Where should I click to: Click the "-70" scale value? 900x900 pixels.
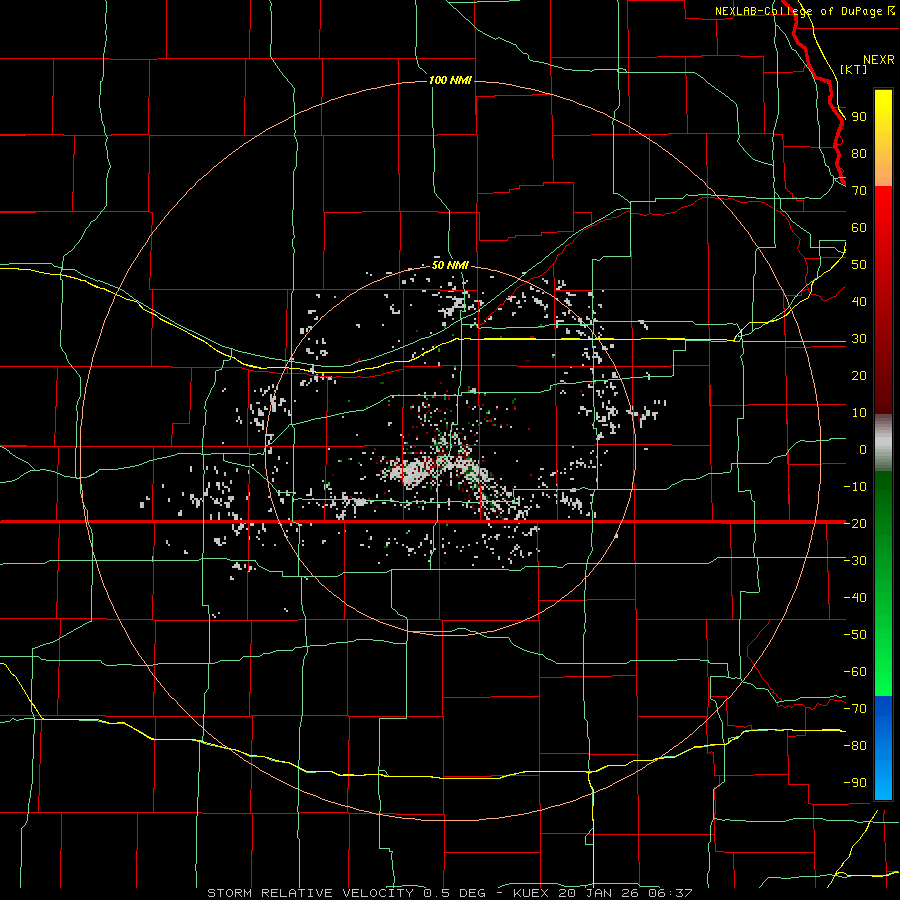[x=855, y=709]
